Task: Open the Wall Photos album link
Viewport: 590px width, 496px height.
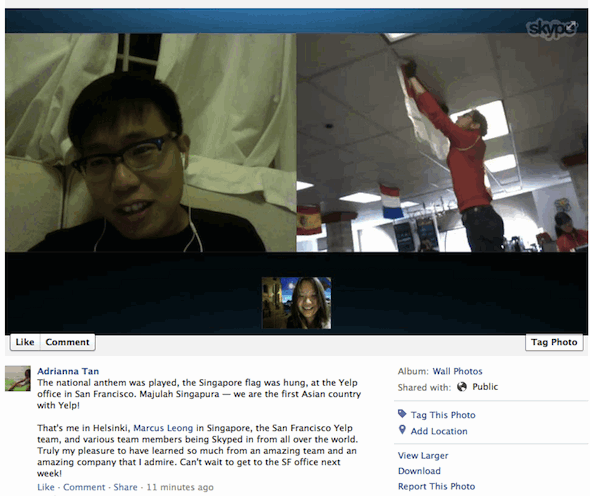Action: point(457,371)
